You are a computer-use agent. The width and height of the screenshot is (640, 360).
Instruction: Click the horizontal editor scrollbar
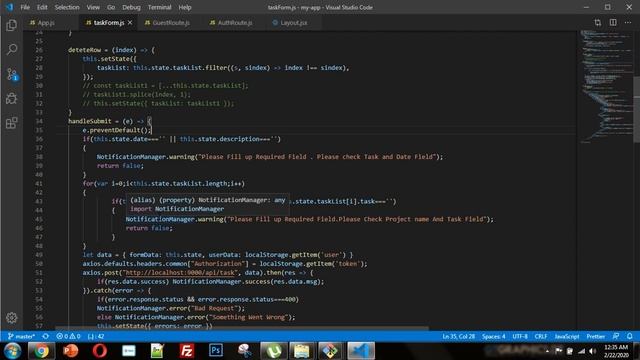pos(242,328)
